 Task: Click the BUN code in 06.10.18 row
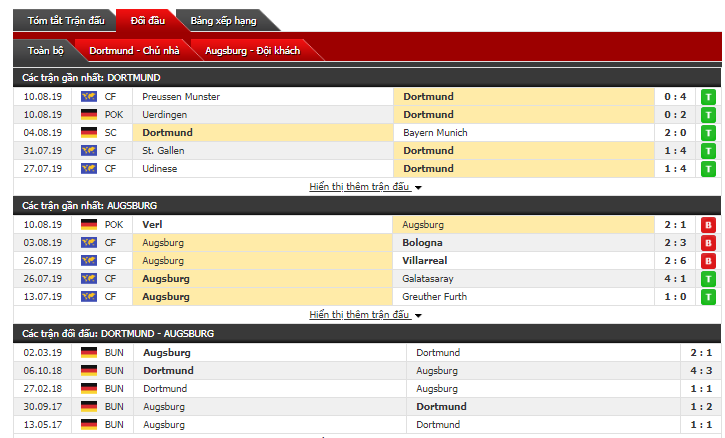pyautogui.click(x=114, y=371)
